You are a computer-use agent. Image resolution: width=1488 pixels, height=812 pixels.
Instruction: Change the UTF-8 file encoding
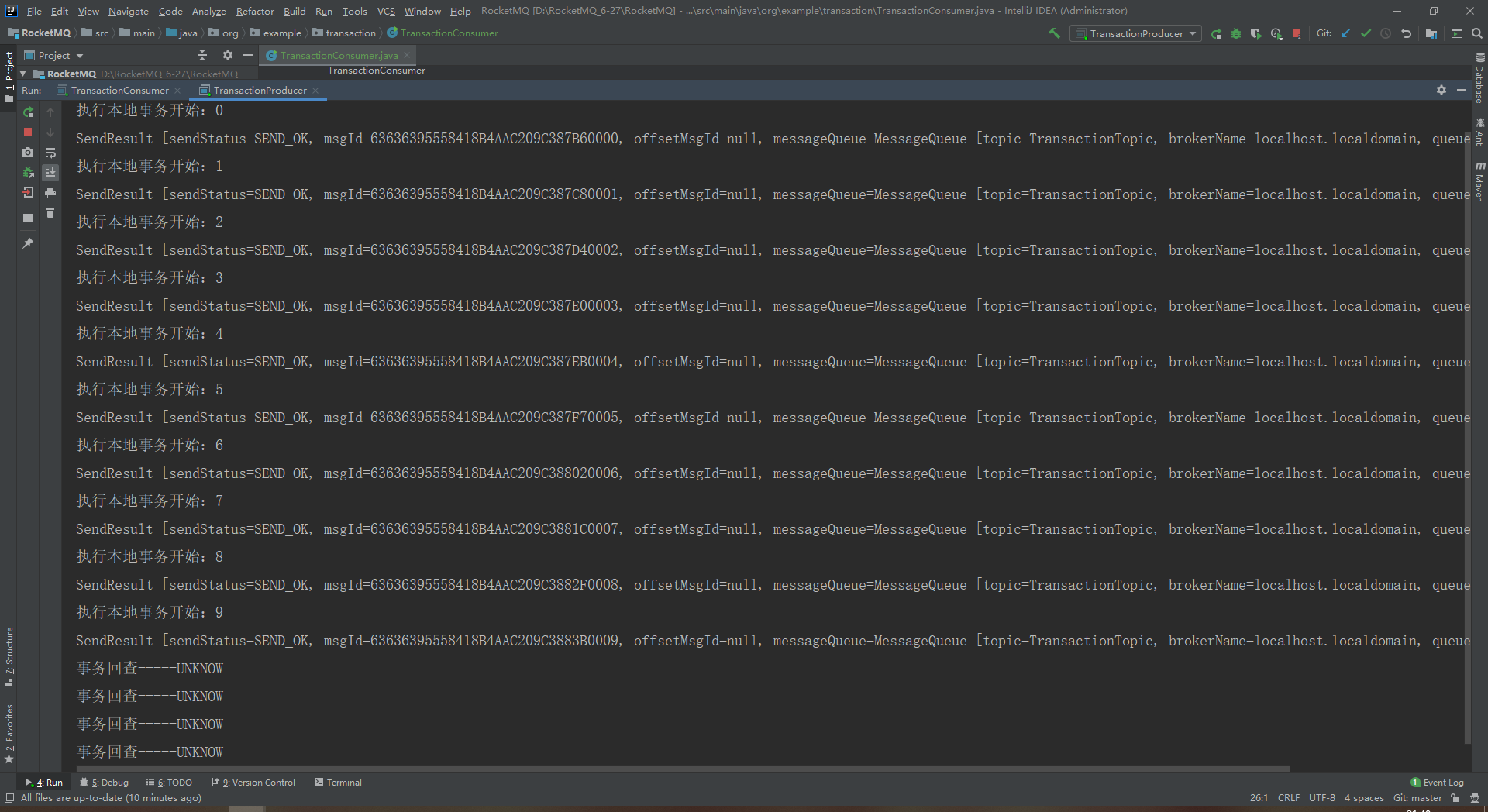(1321, 797)
